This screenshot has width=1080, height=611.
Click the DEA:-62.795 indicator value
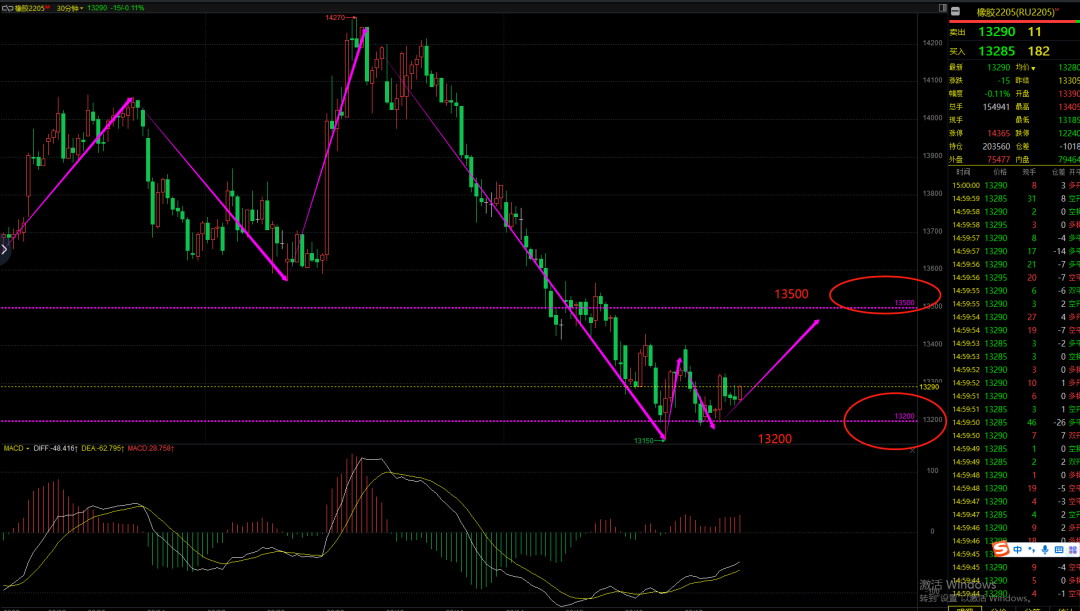click(101, 448)
